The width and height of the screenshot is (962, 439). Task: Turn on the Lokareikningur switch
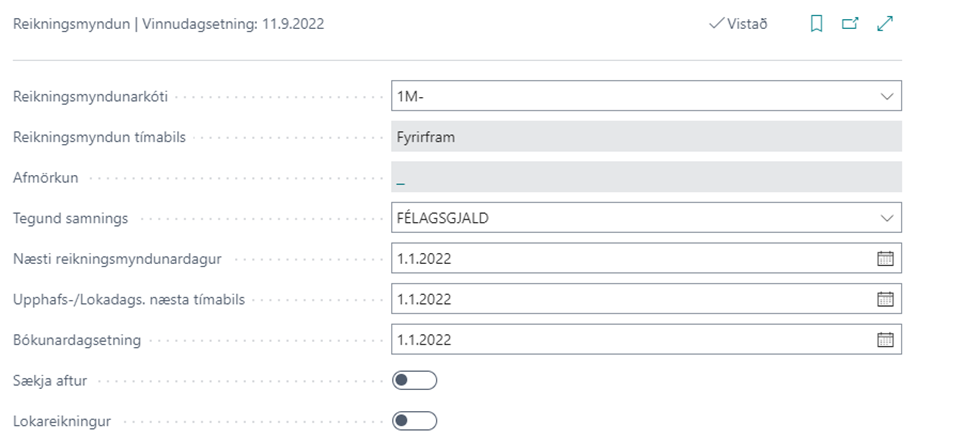click(x=415, y=421)
